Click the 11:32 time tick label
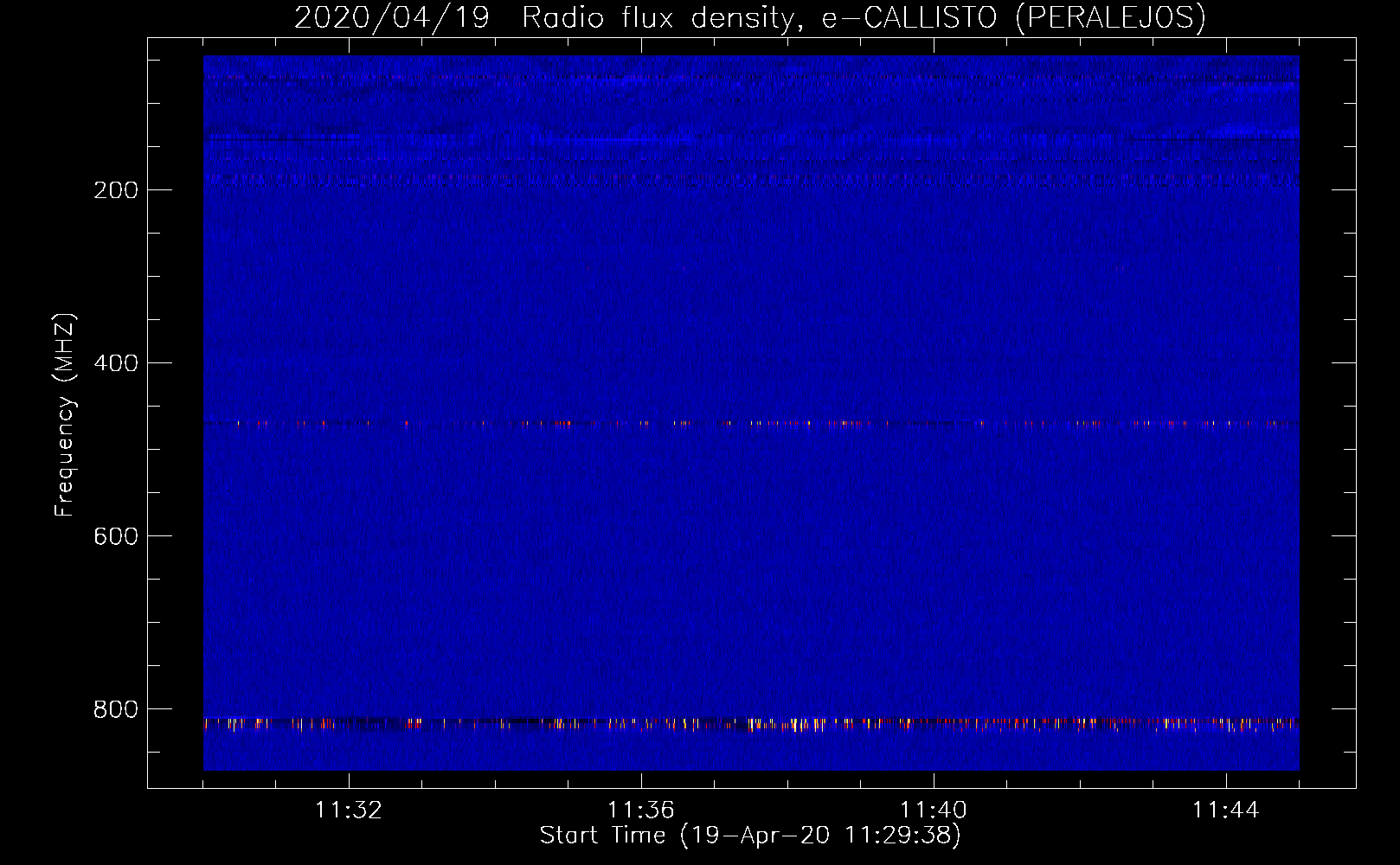 [349, 811]
